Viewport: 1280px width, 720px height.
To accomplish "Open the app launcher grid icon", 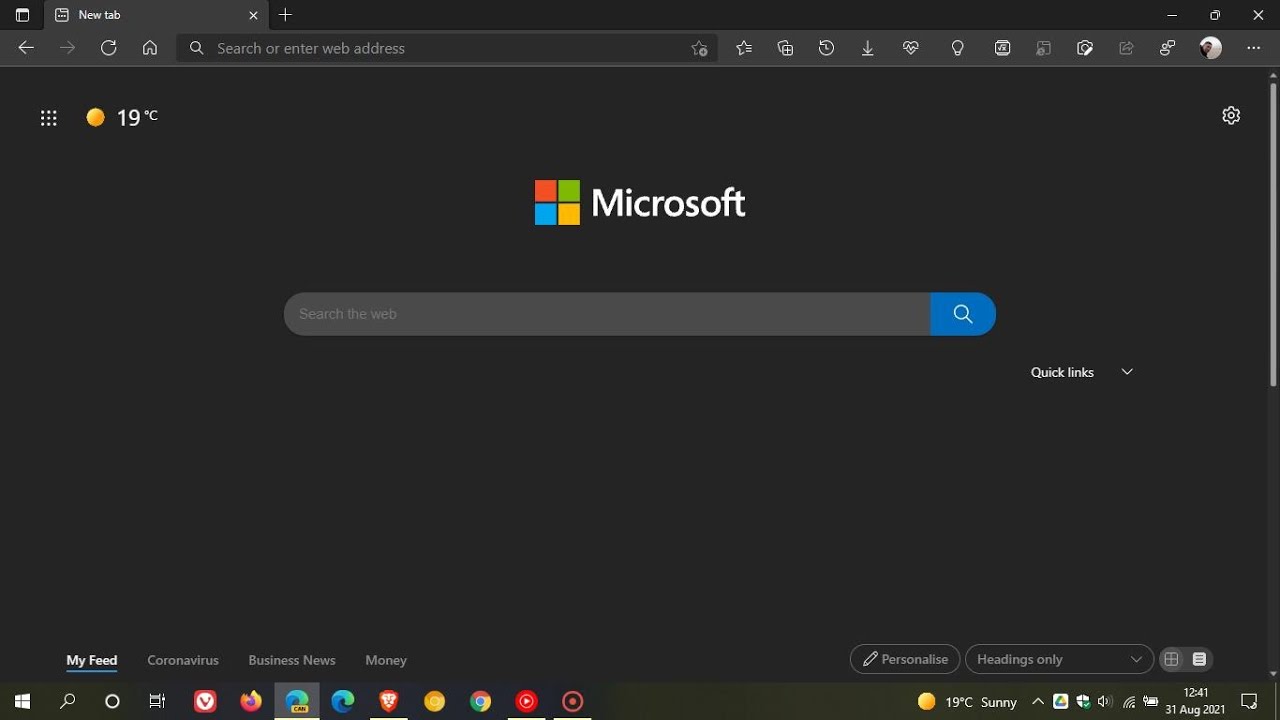I will pos(48,118).
